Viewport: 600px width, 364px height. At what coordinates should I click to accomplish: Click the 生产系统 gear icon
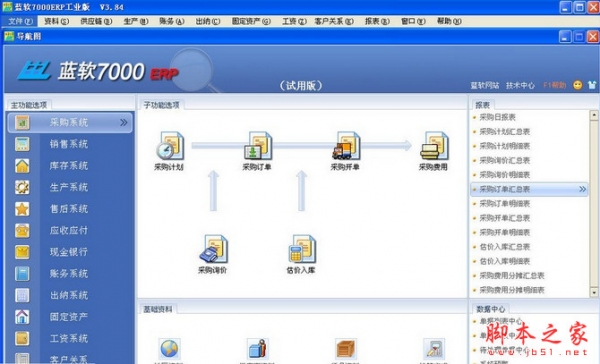(x=22, y=187)
